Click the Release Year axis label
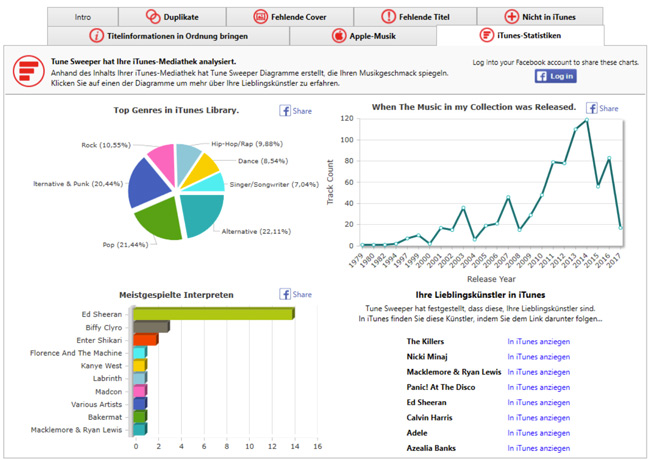The height and width of the screenshot is (460, 650). (x=491, y=279)
